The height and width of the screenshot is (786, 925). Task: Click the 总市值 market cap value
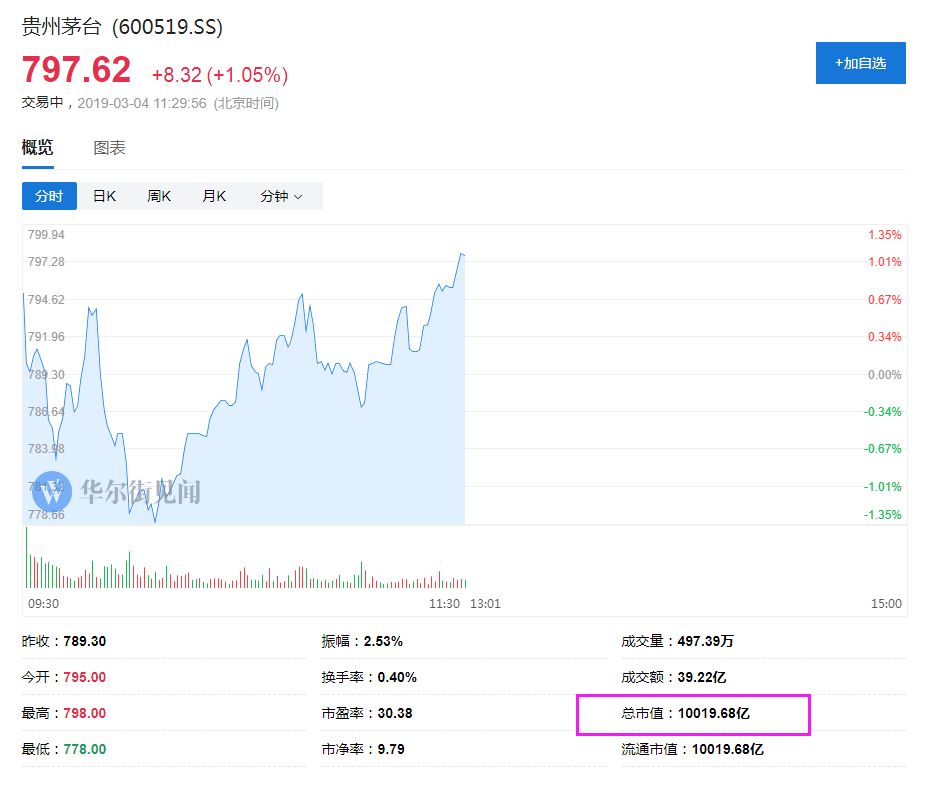[713, 713]
